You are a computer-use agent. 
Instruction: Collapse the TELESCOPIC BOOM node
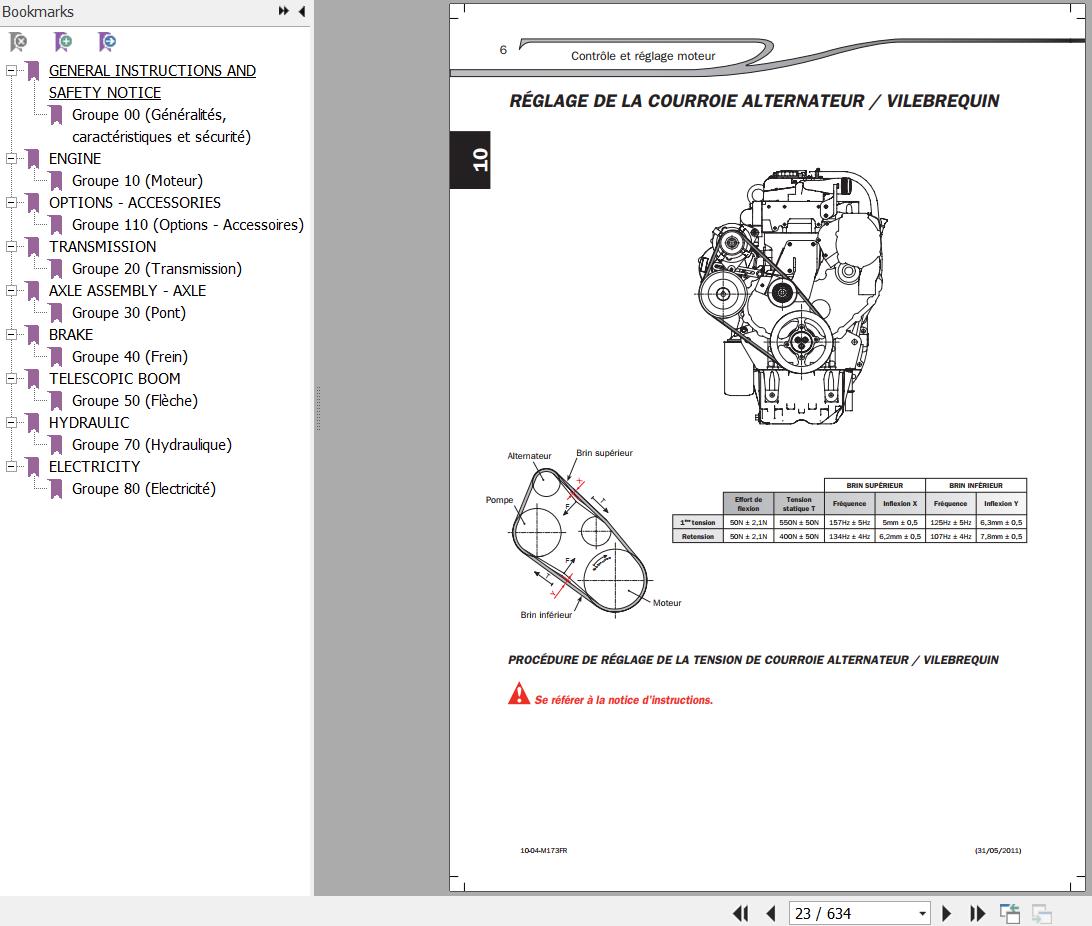click(11, 379)
